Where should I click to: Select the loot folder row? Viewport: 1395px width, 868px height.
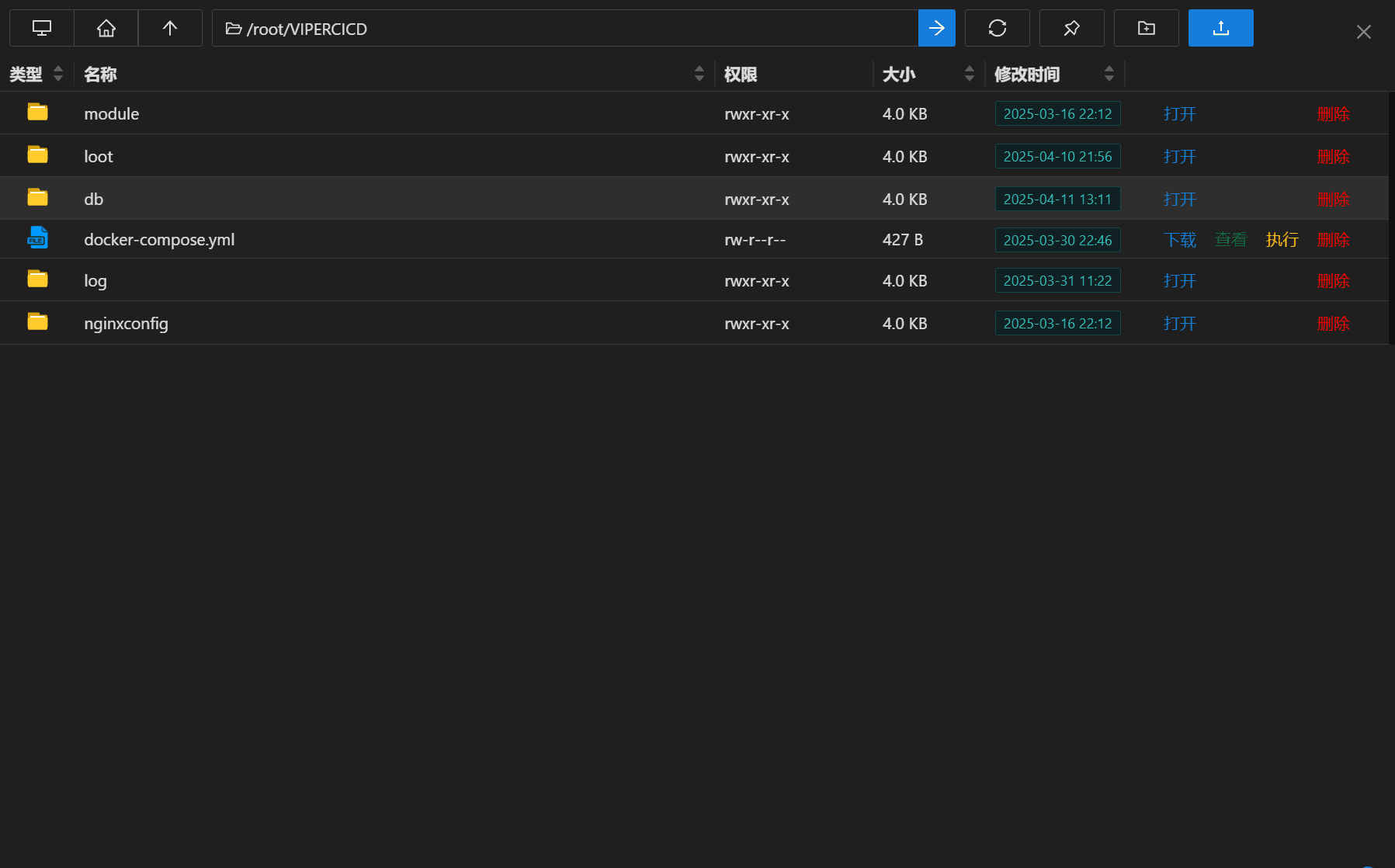[694, 156]
